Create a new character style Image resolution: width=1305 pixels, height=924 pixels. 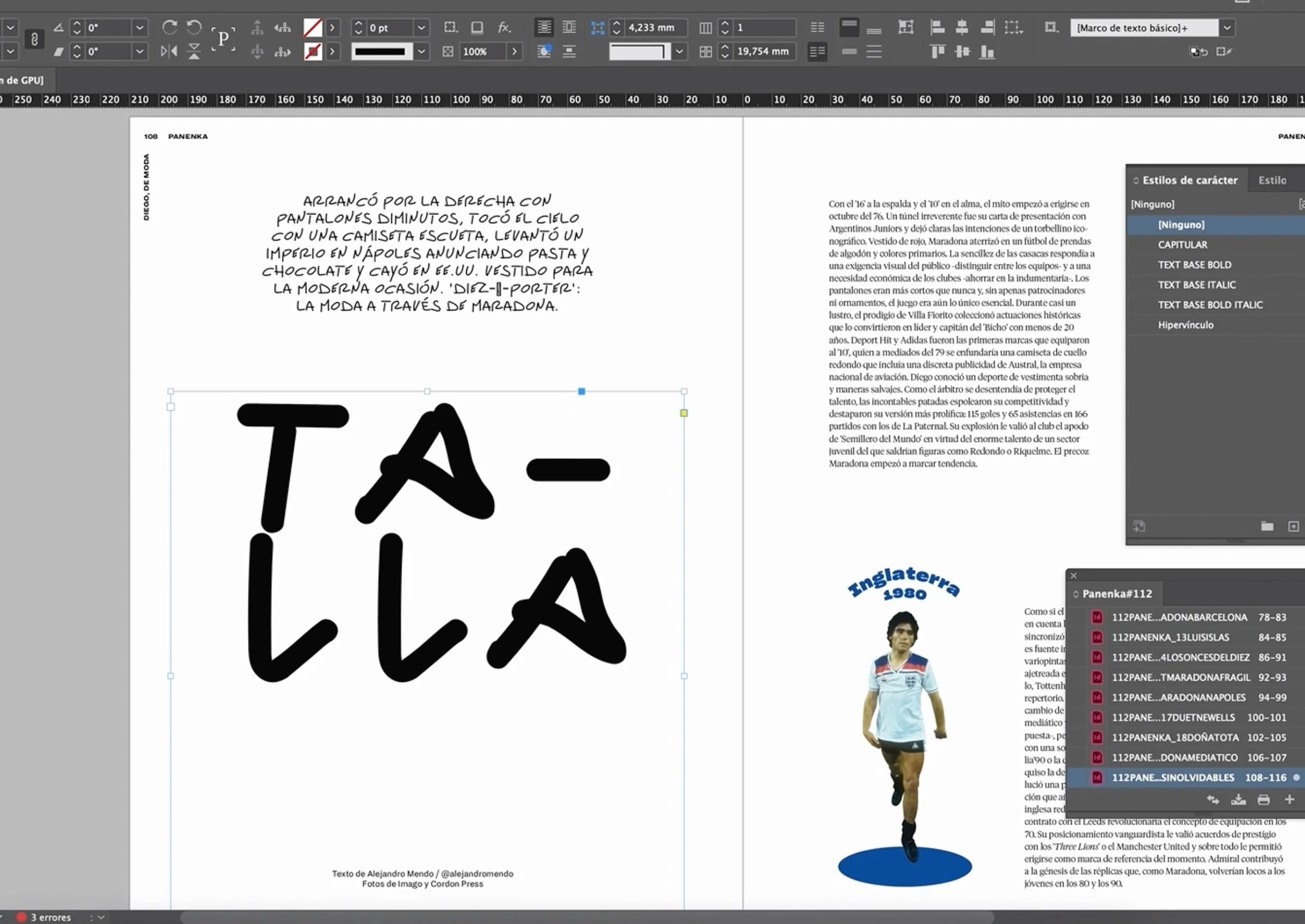click(x=1293, y=526)
